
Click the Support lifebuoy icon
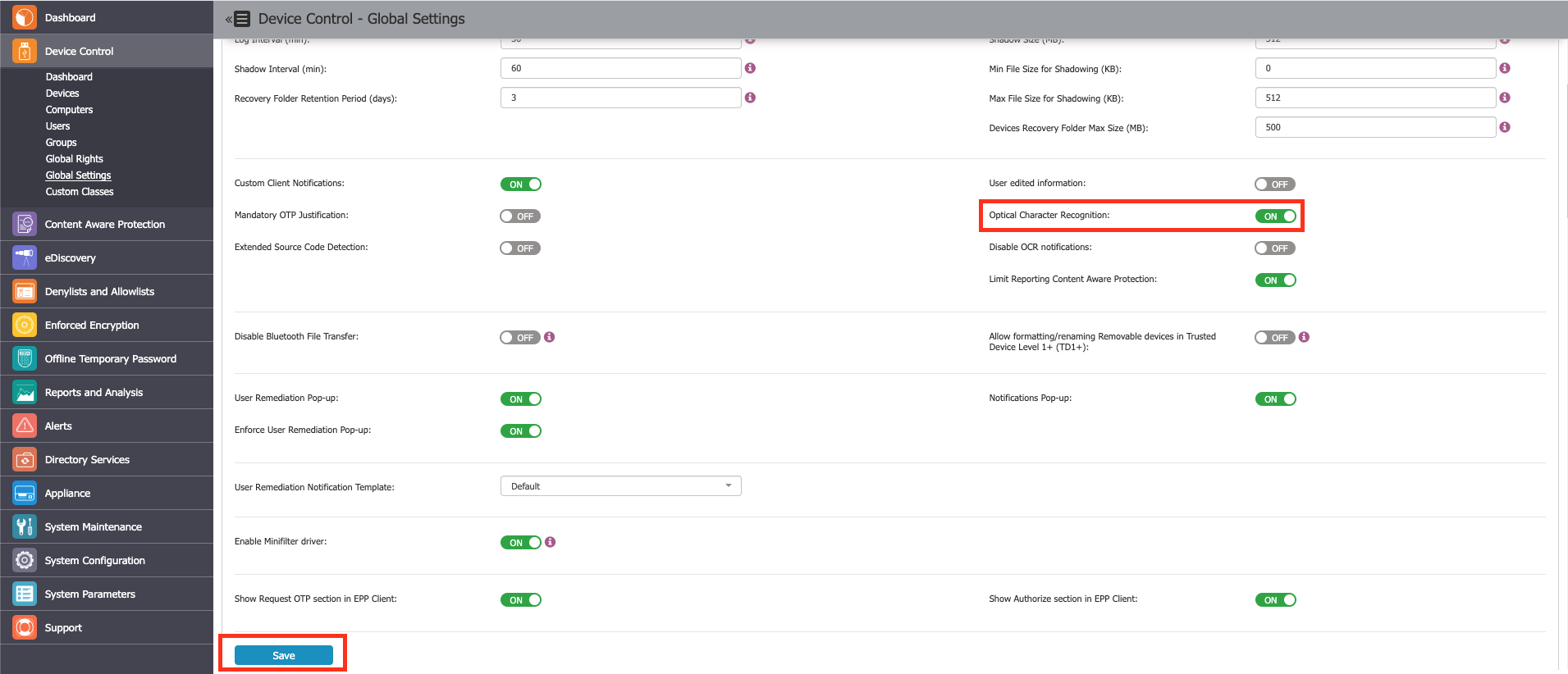click(x=25, y=627)
